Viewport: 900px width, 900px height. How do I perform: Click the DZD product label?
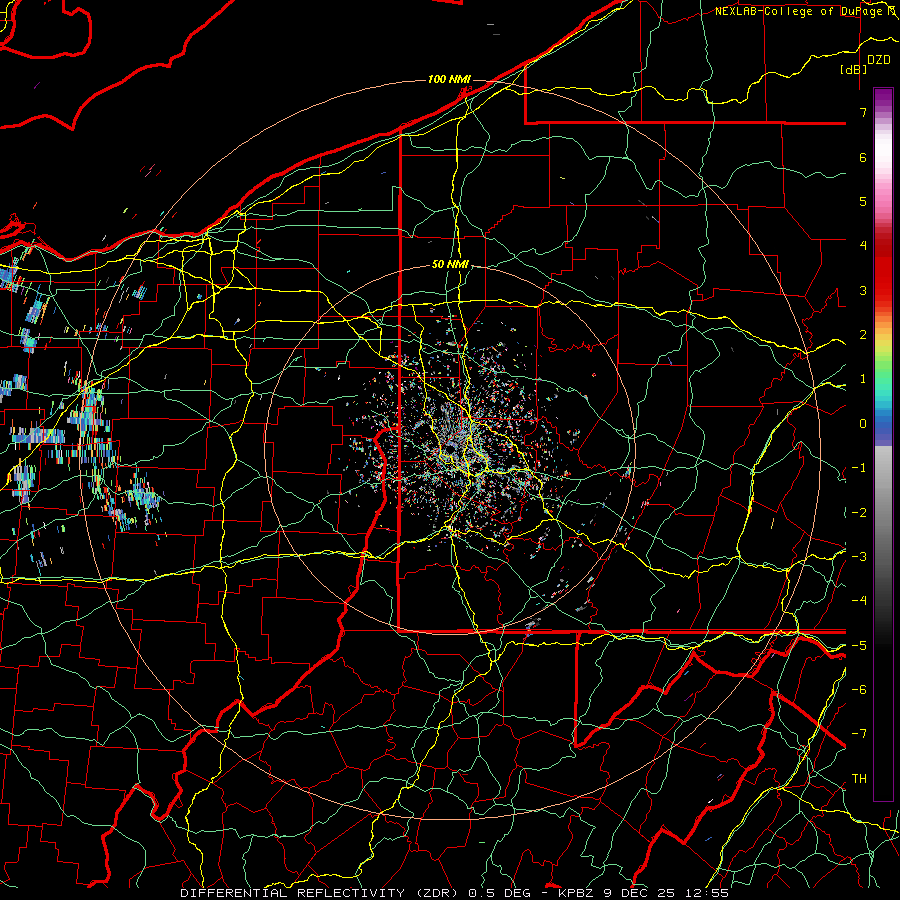879,59
